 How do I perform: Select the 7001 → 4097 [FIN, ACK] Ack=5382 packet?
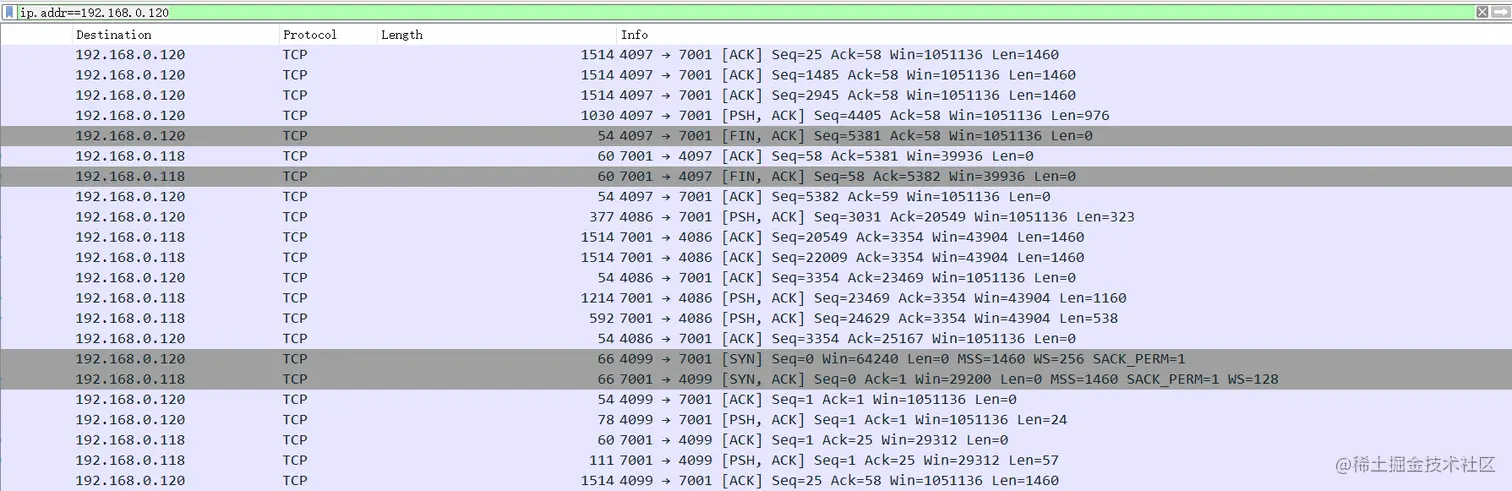(x=756, y=176)
